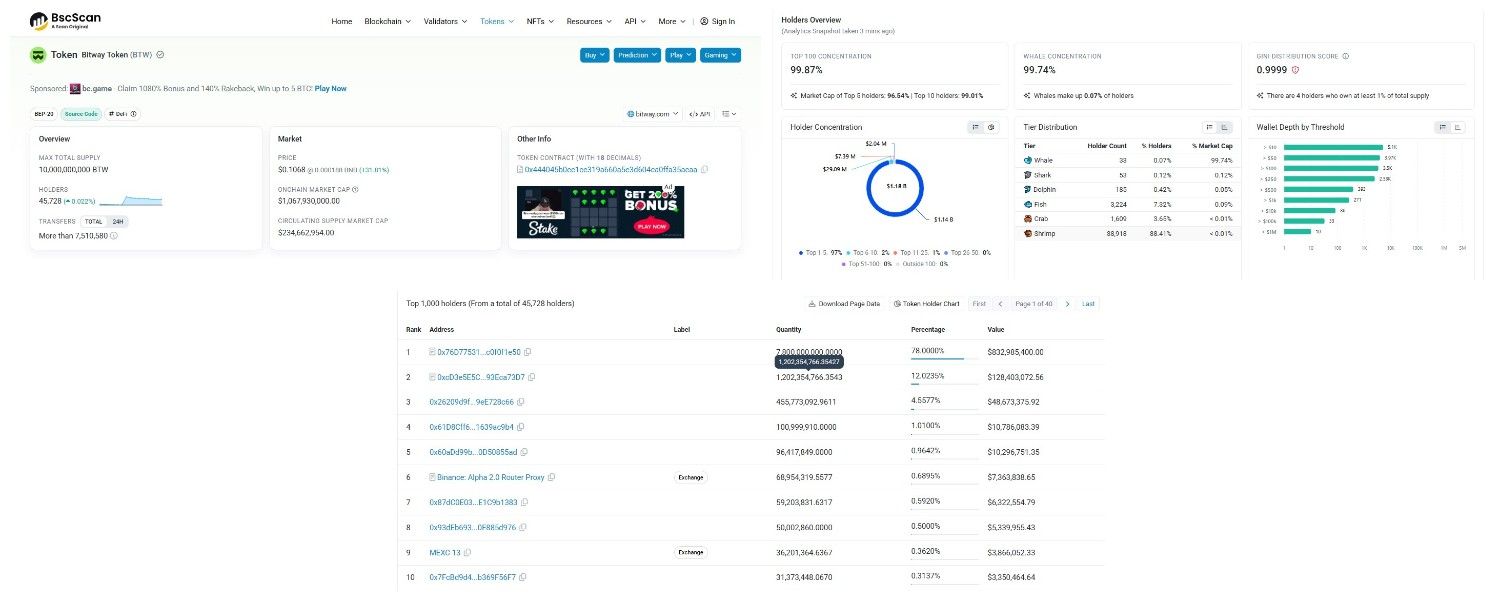This screenshot has width=1500, height=601.
Task: Switch Wallet Depth to list view
Action: click(x=1442, y=127)
